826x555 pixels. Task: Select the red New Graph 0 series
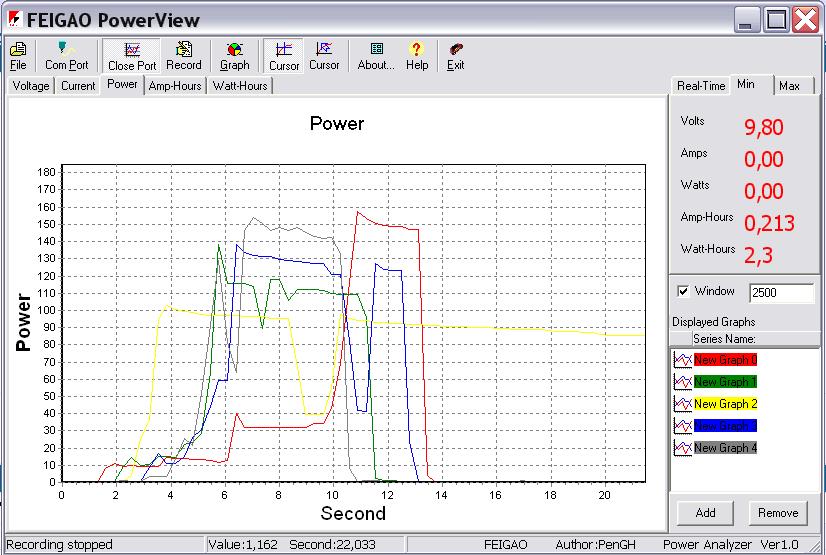click(x=724, y=360)
